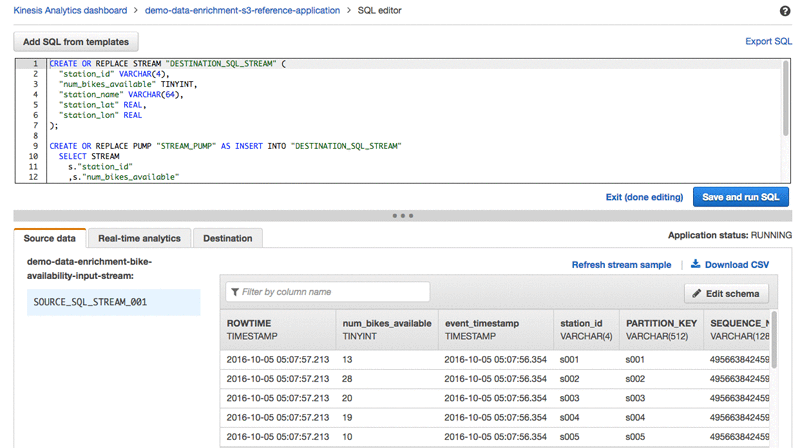The image size is (800, 448).
Task: Click SQL editor line 1 CREATE STREAM
Action: pos(167,64)
